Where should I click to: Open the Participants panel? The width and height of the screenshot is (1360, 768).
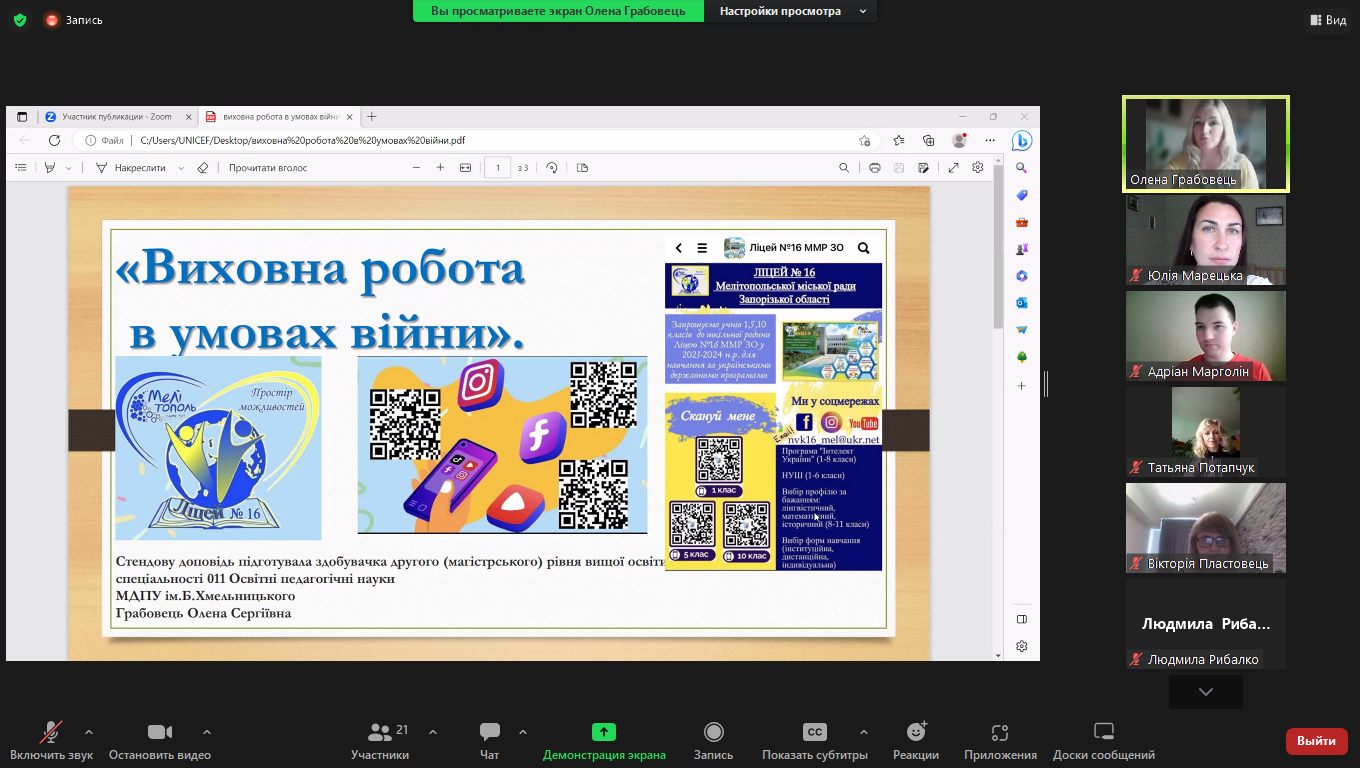(x=380, y=740)
